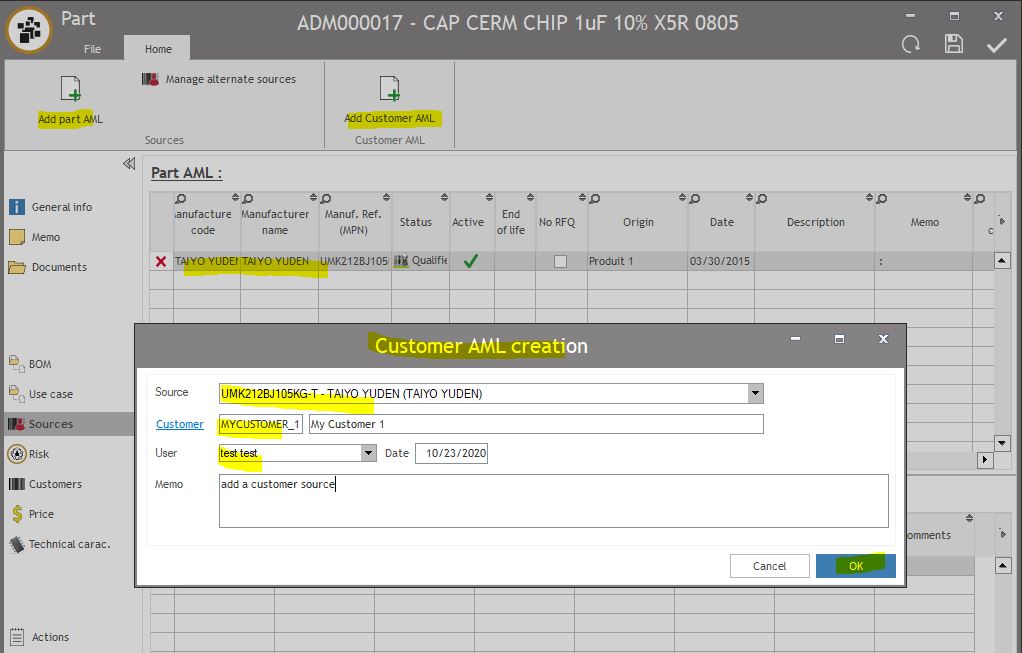
Task: Toggle the No RFQ checkbox
Action: click(560, 261)
